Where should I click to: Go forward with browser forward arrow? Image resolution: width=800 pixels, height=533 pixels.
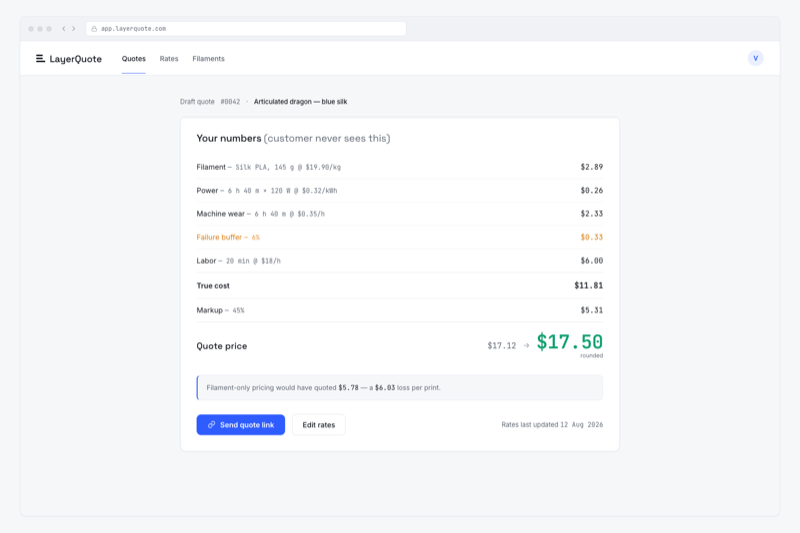[74, 29]
